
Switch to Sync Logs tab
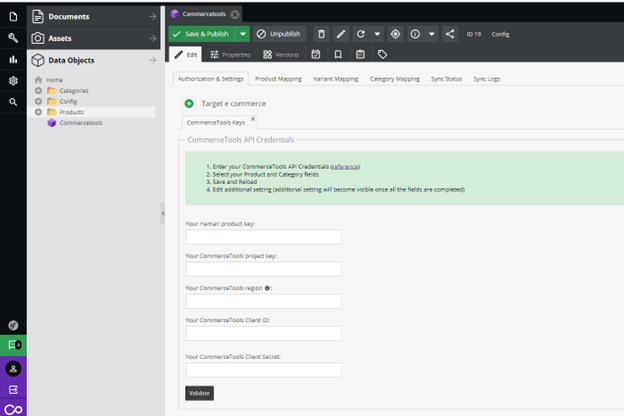(487, 79)
